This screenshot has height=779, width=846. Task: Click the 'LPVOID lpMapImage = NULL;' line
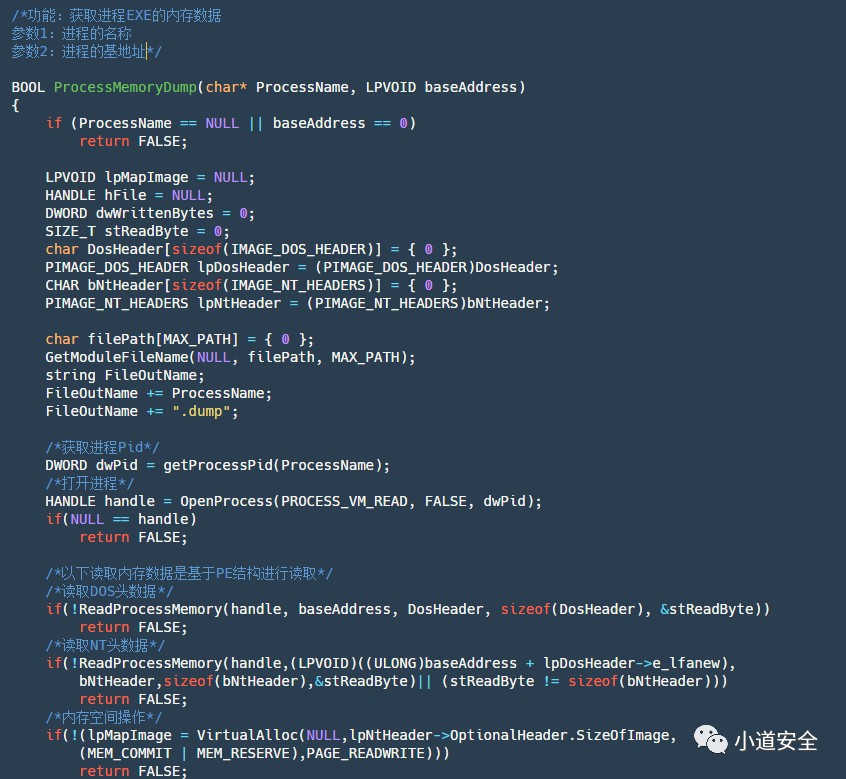[x=149, y=177]
